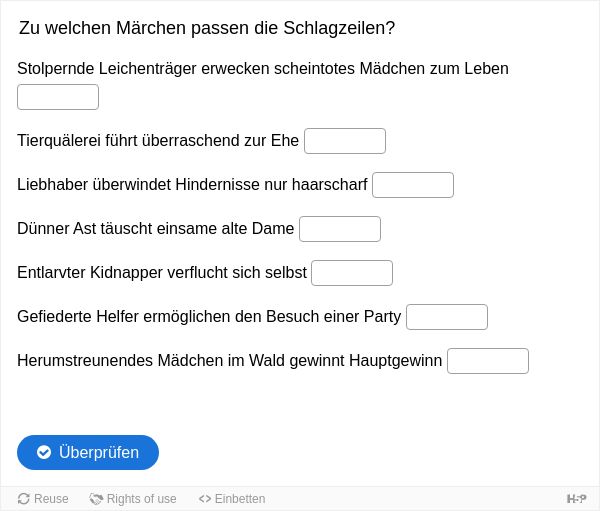Click the Einbetten code brackets icon
Screen dimensions: 600x511
(205, 499)
